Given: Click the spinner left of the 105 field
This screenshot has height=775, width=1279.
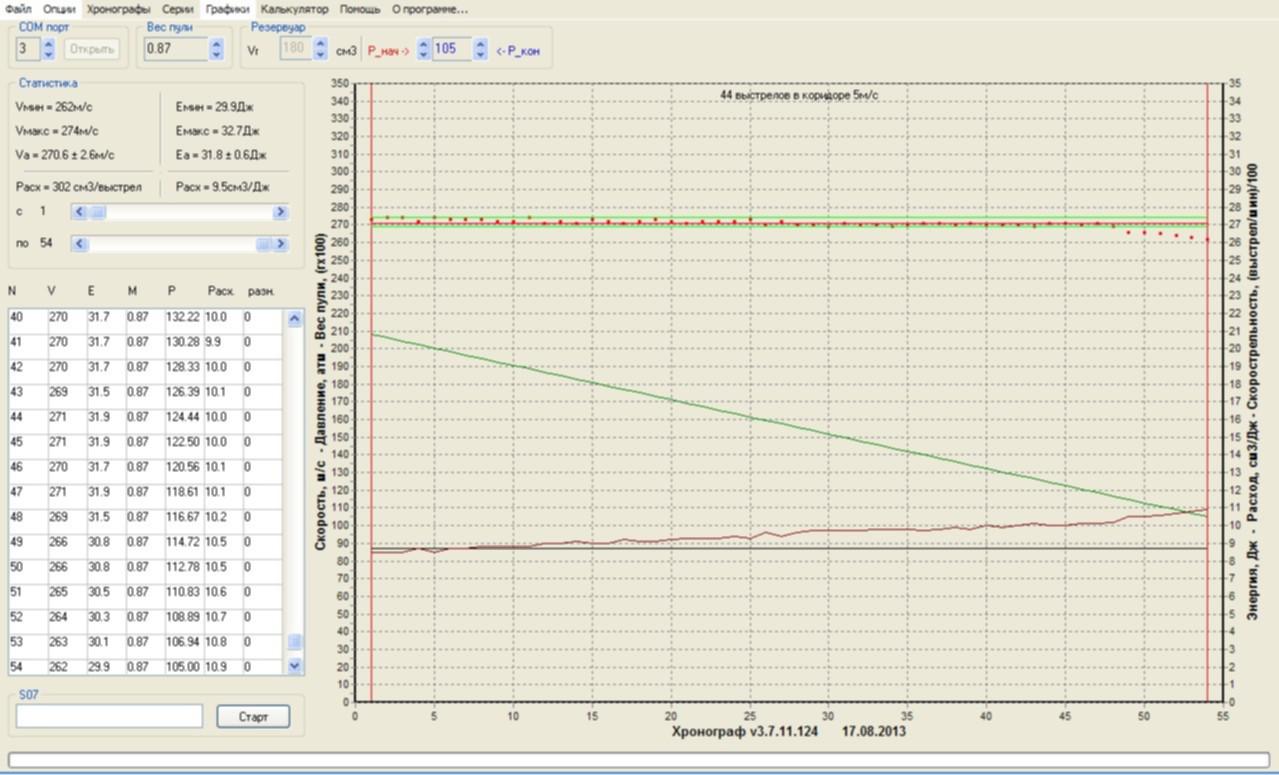Looking at the screenshot, I should (423, 49).
